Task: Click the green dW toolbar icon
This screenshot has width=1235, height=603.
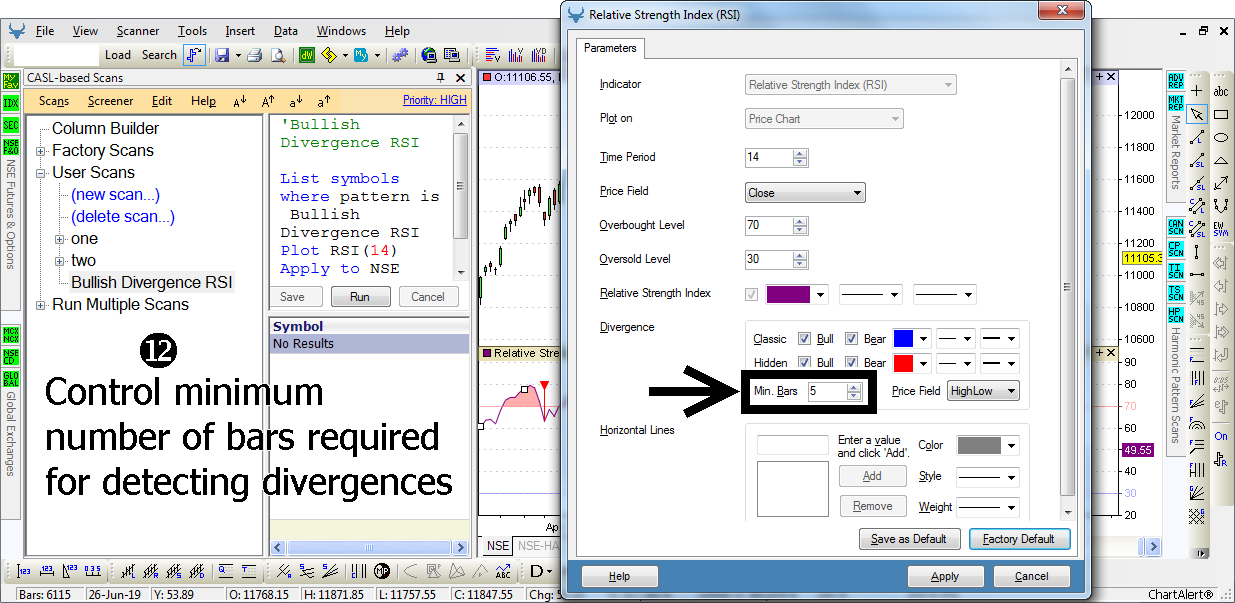Action: (x=308, y=55)
